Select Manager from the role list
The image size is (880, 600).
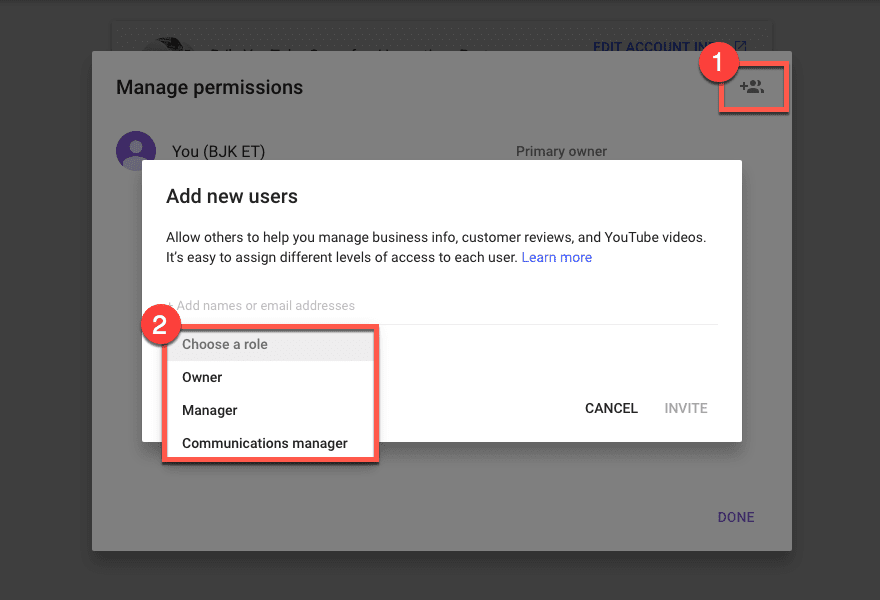(x=209, y=410)
